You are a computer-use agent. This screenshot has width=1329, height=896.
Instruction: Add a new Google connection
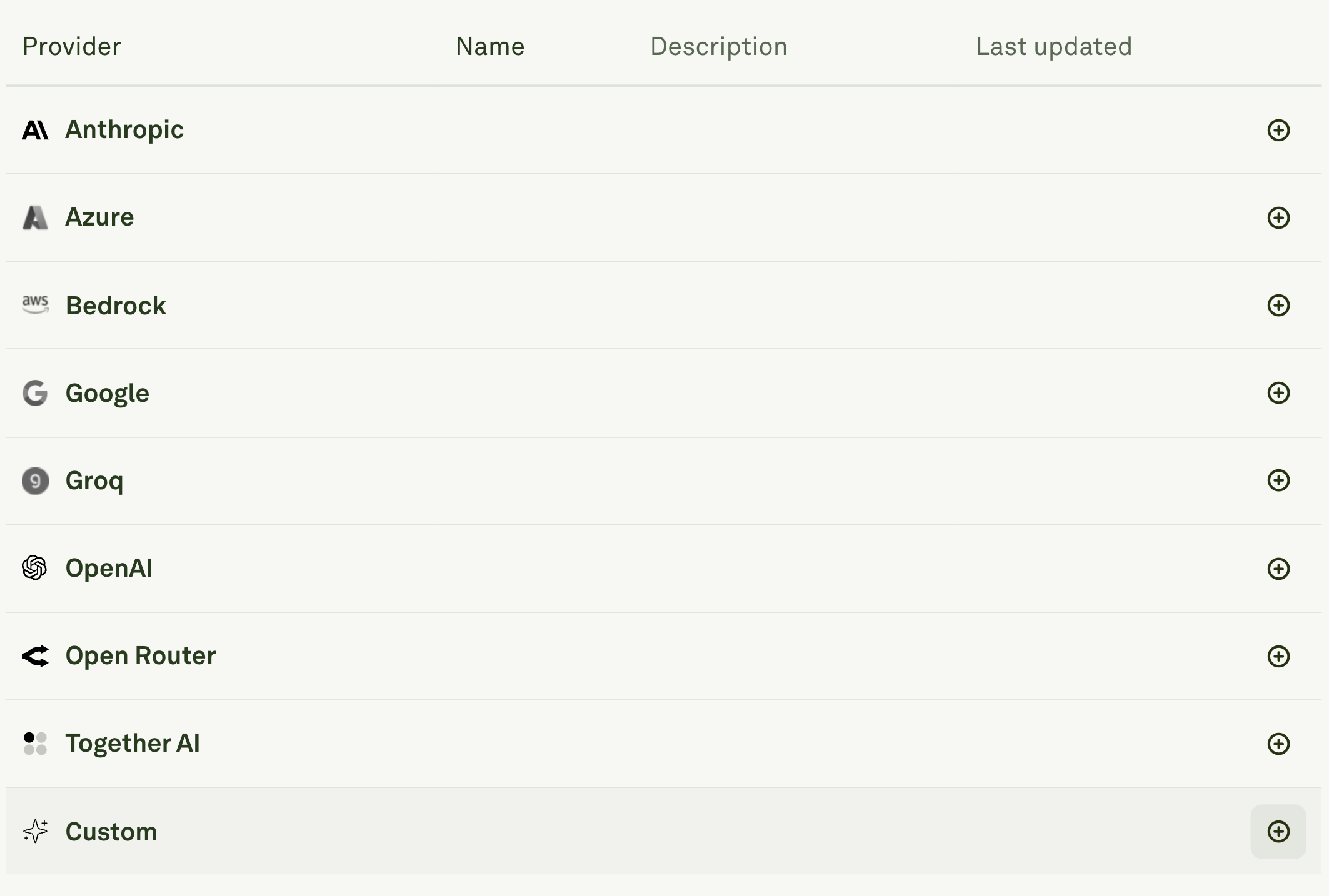(1280, 393)
